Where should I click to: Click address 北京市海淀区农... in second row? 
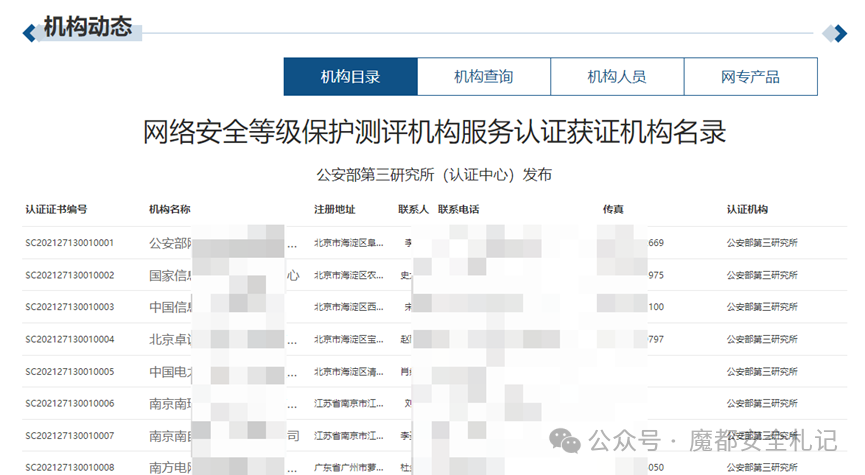tap(349, 275)
